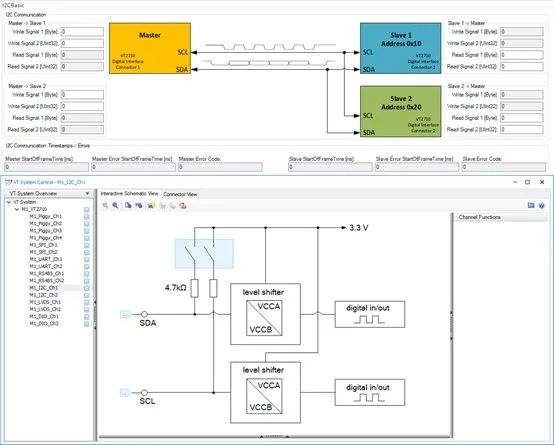Click the help question mark icon
This screenshot has width=554, height=445.
pyautogui.click(x=542, y=205)
